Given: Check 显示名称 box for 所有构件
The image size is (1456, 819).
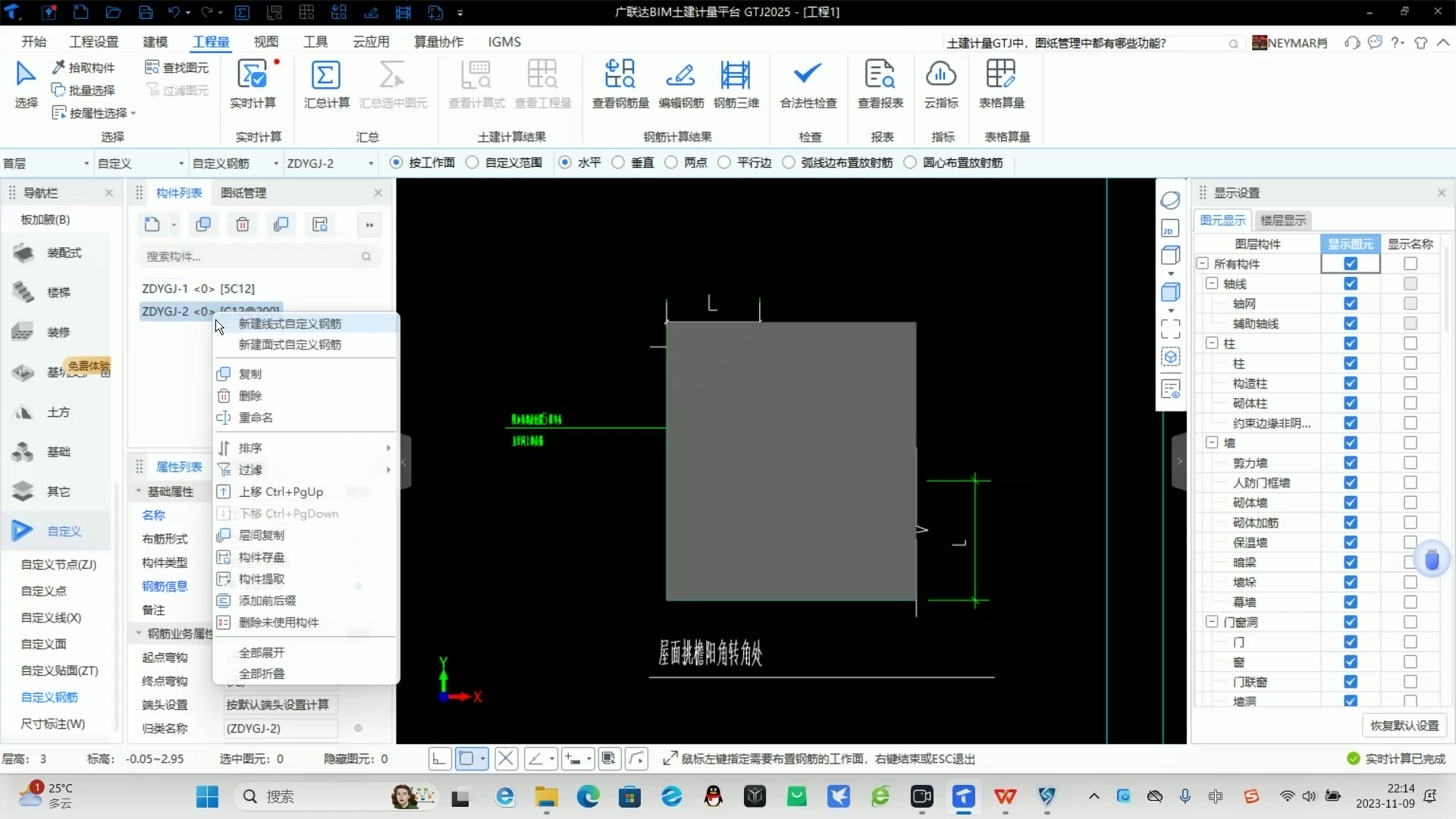Looking at the screenshot, I should coord(1410,264).
